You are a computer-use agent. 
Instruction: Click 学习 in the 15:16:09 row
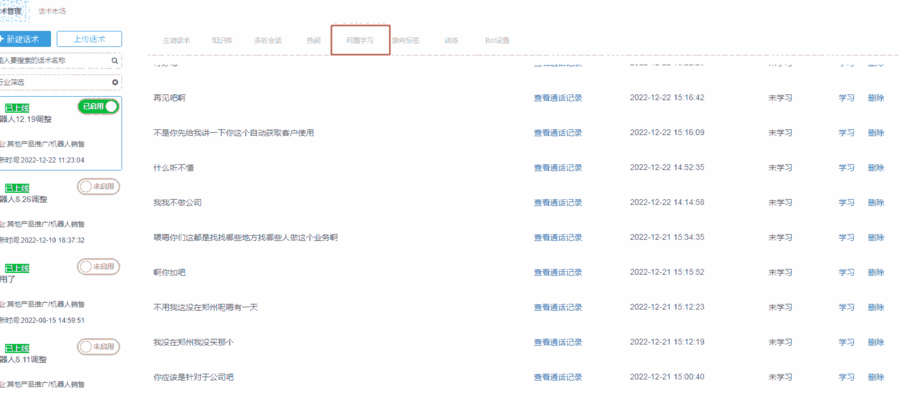tap(847, 133)
